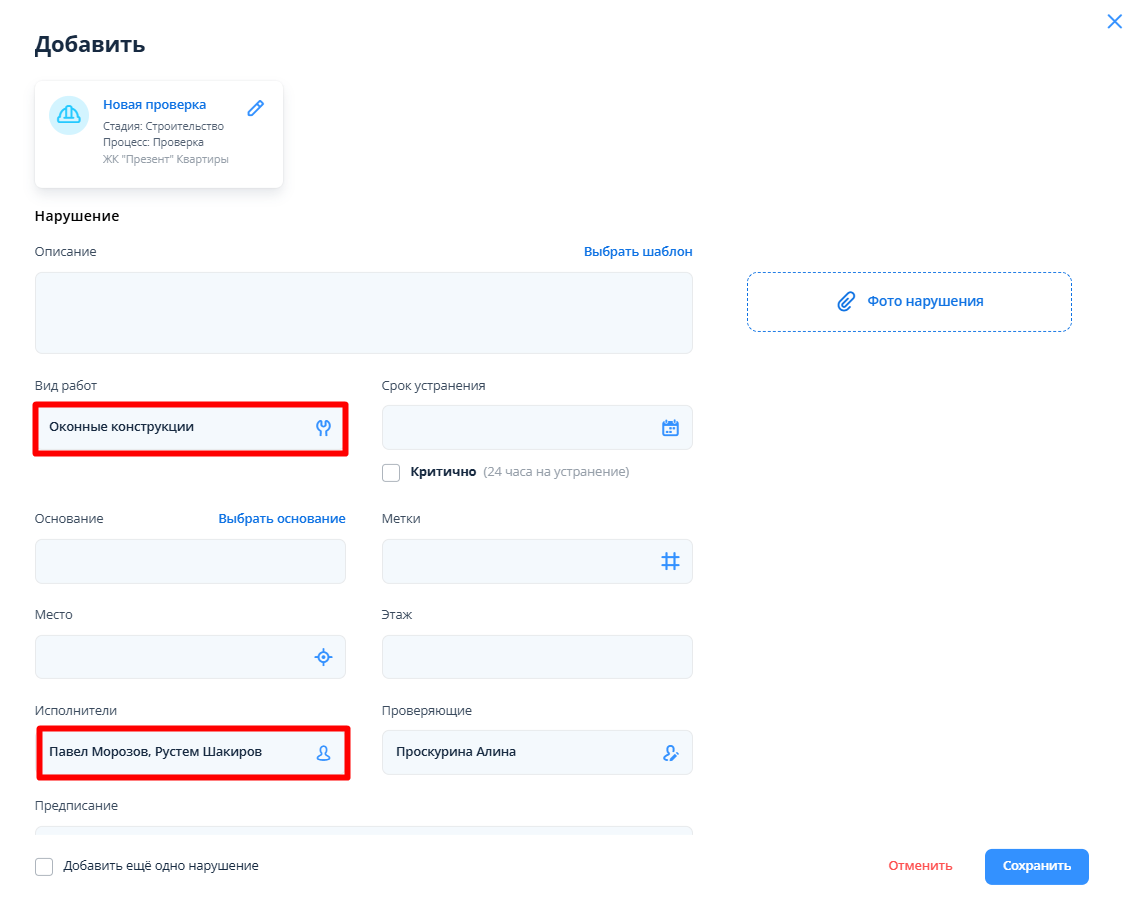The height and width of the screenshot is (909, 1128).
Task: Click the pencil edit icon on the inspection card
Action: coord(255,109)
